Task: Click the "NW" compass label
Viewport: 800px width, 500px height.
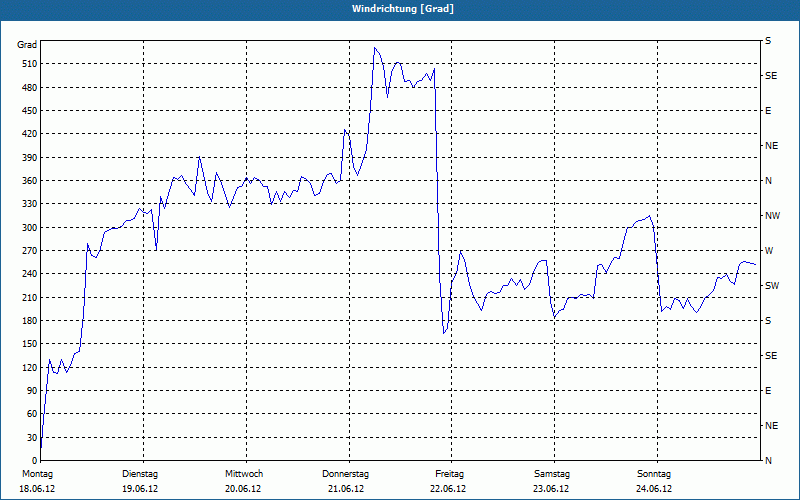Action: [772, 216]
